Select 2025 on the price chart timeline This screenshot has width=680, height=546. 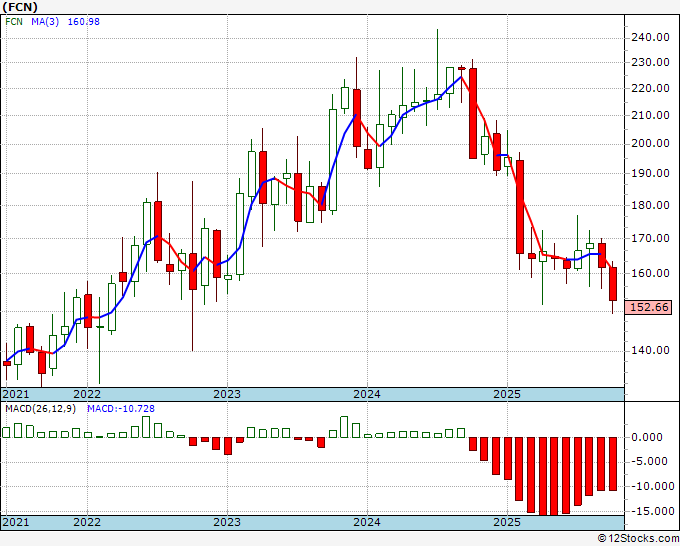click(506, 393)
